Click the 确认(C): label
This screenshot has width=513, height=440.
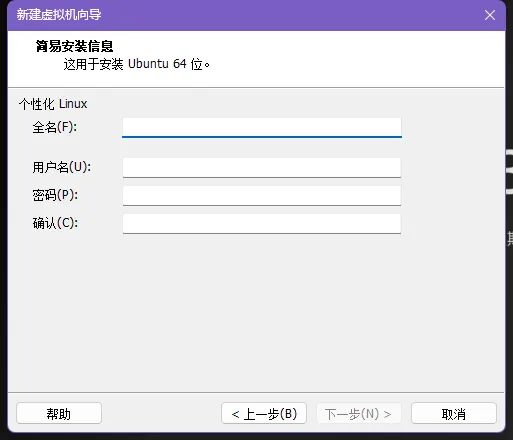[x=55, y=223]
